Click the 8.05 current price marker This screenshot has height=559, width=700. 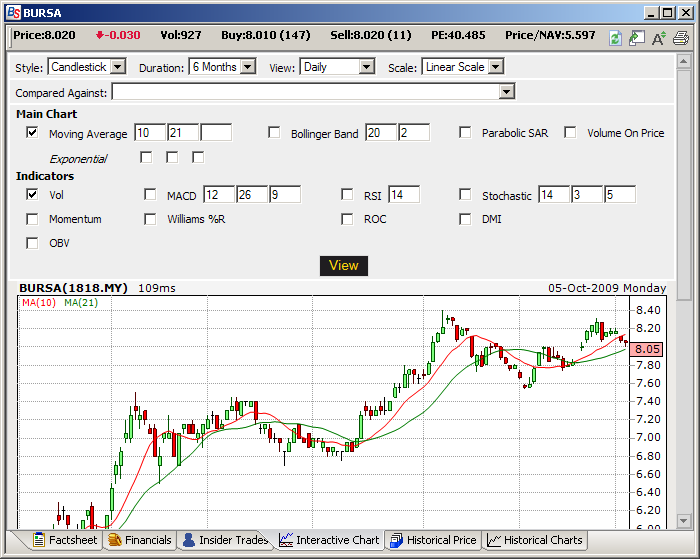646,349
